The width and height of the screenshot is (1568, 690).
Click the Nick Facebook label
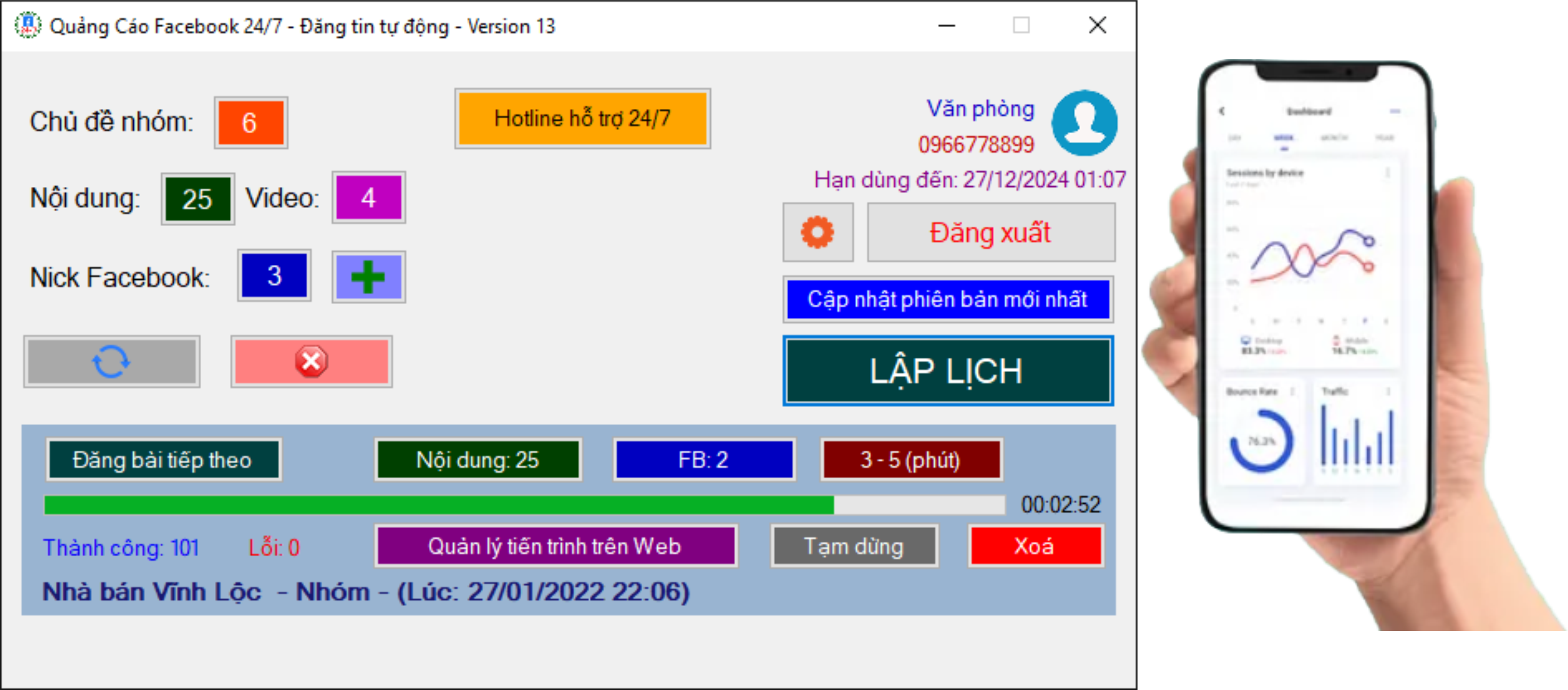[x=120, y=277]
